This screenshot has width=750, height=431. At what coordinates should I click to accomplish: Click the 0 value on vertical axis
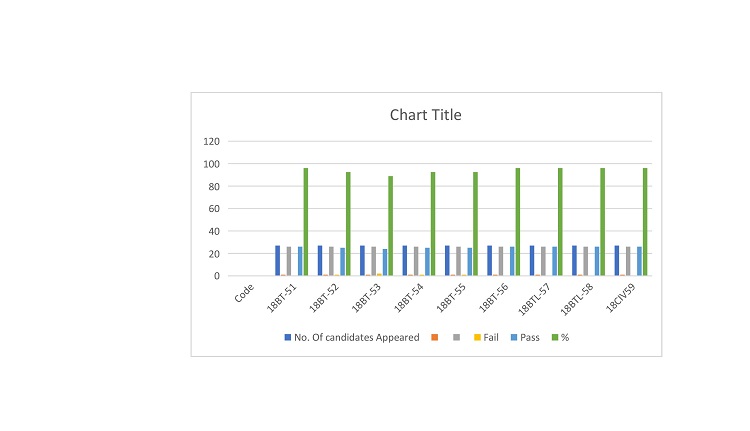coord(217,276)
